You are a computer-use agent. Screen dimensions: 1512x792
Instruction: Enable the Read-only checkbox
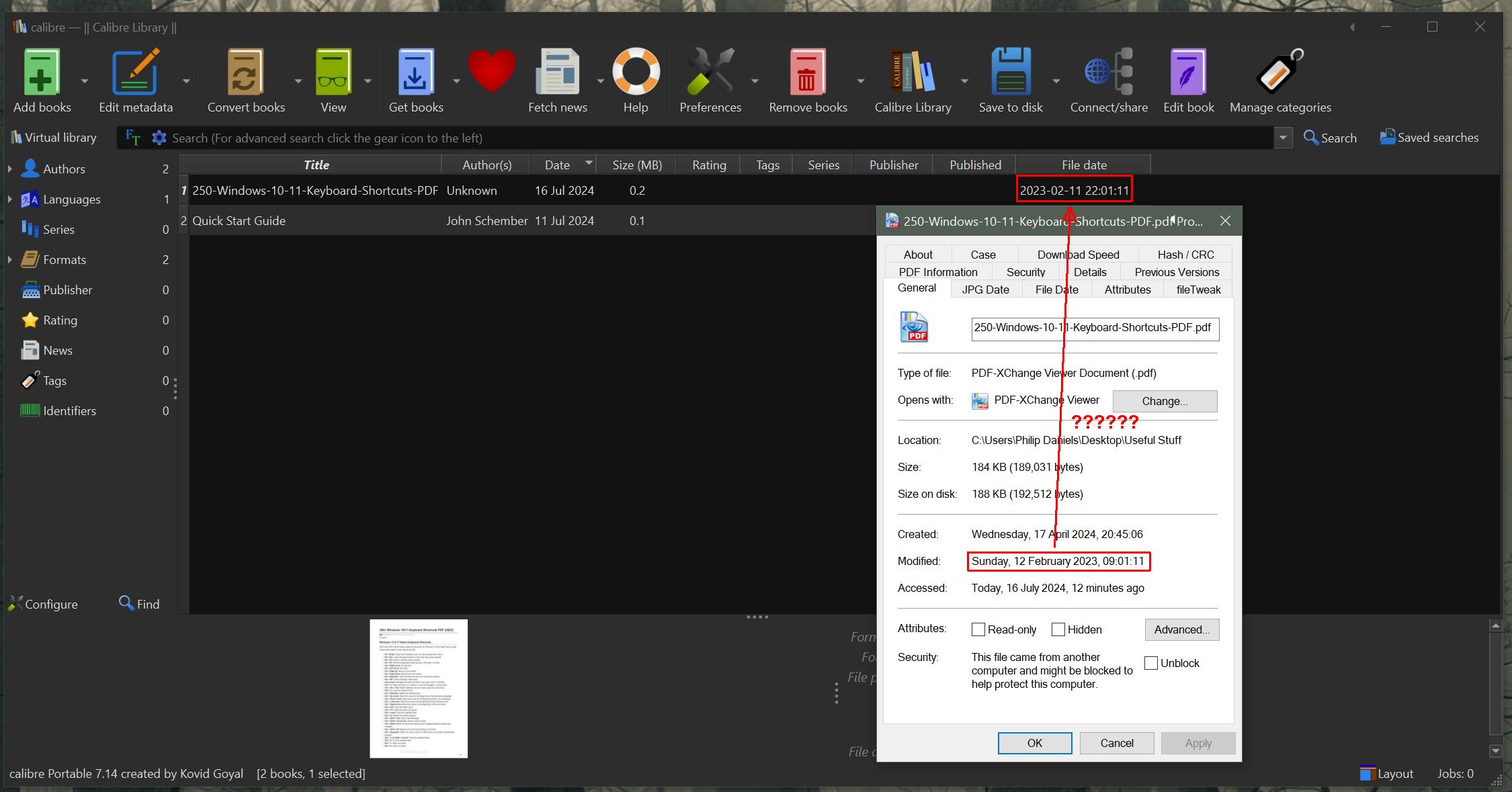point(978,629)
